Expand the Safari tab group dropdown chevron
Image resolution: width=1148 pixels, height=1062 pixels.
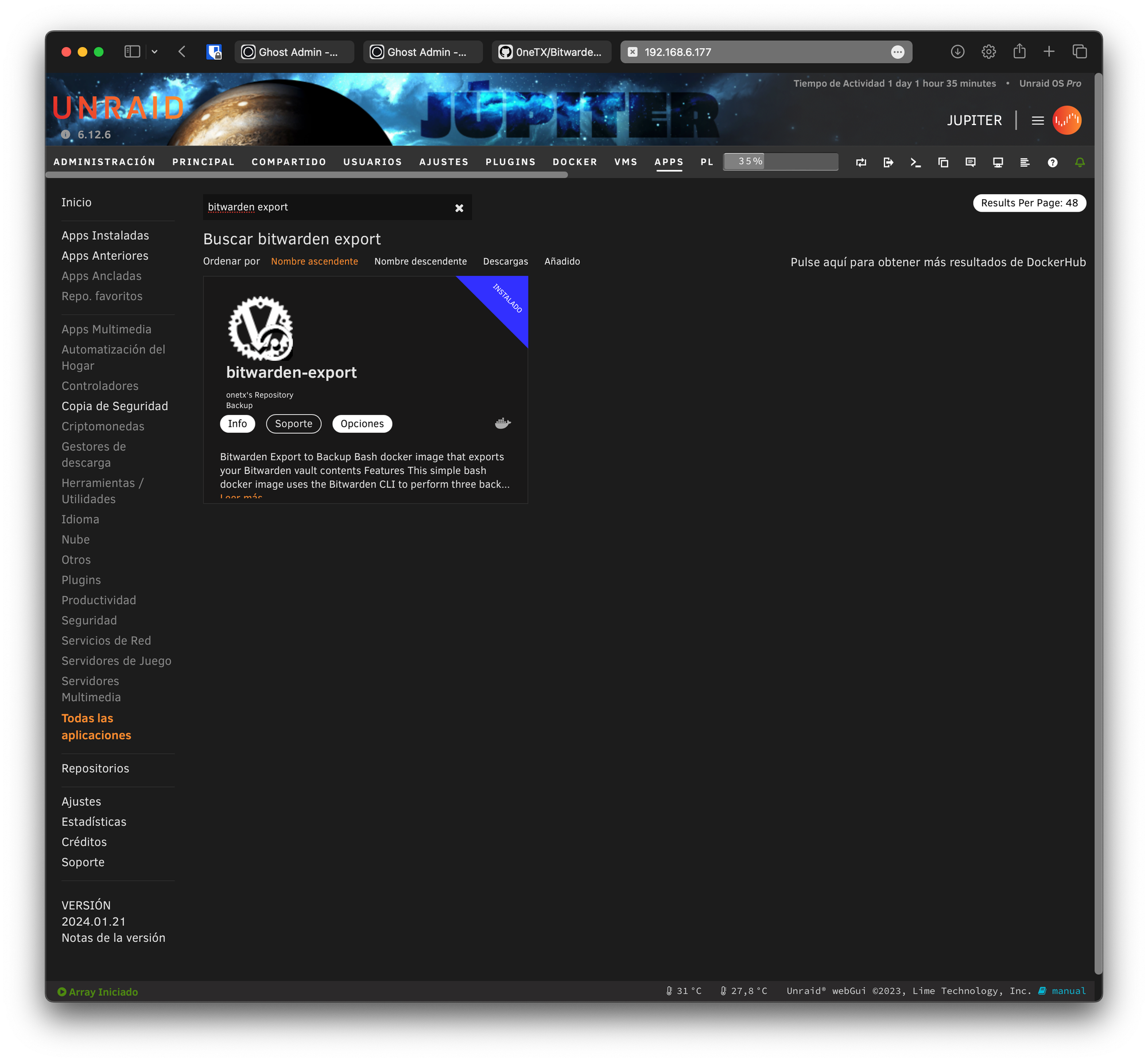click(154, 52)
